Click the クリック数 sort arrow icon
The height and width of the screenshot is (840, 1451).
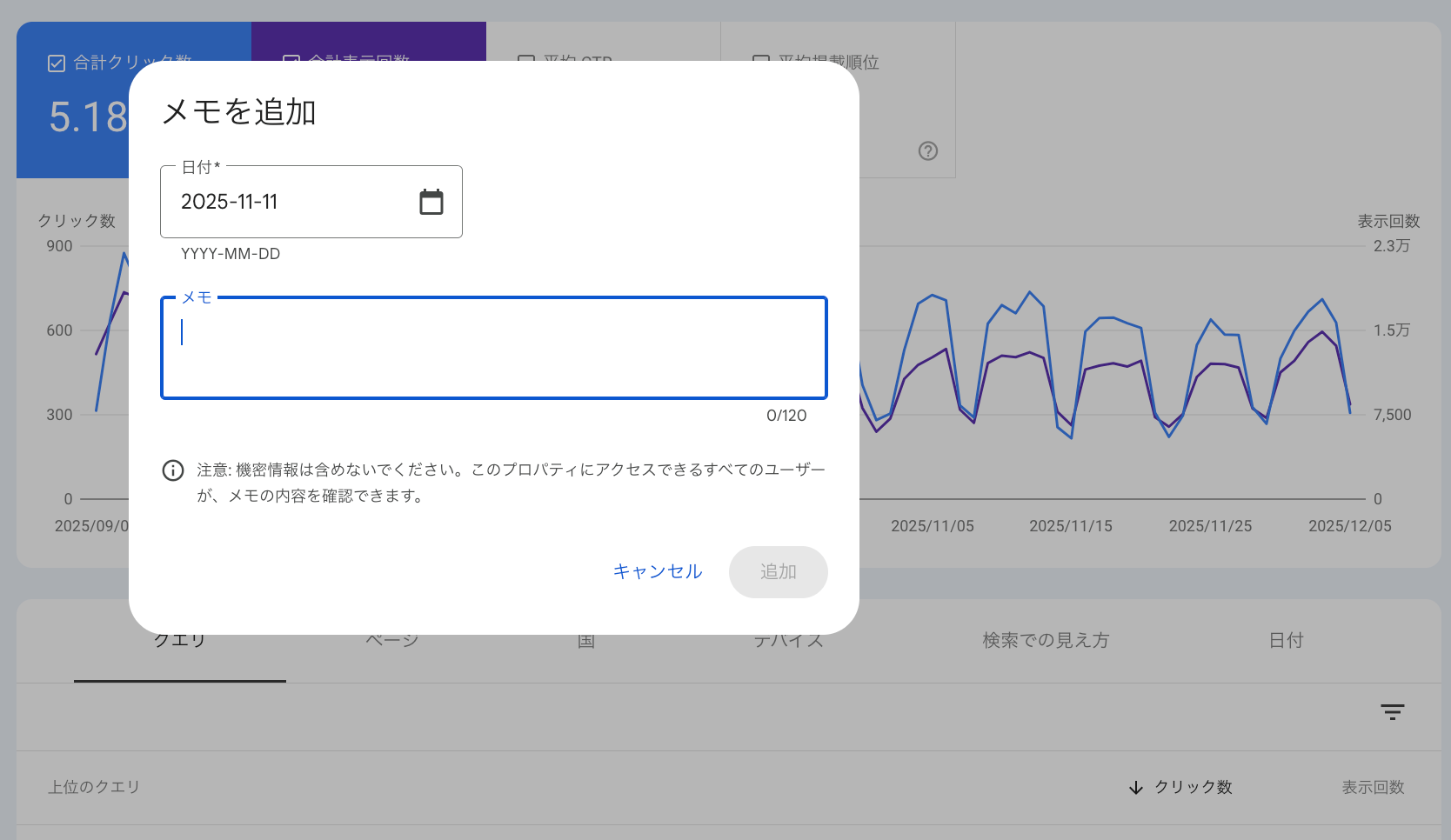point(1135,787)
